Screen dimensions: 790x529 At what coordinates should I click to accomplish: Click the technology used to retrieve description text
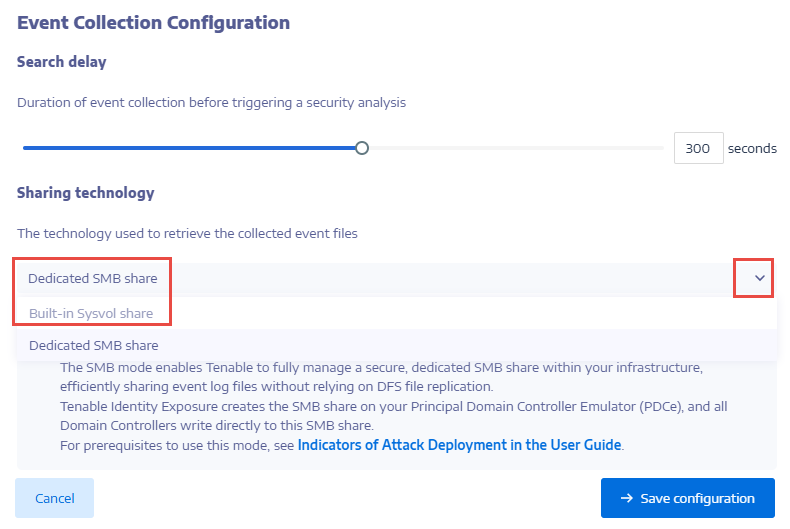187,233
